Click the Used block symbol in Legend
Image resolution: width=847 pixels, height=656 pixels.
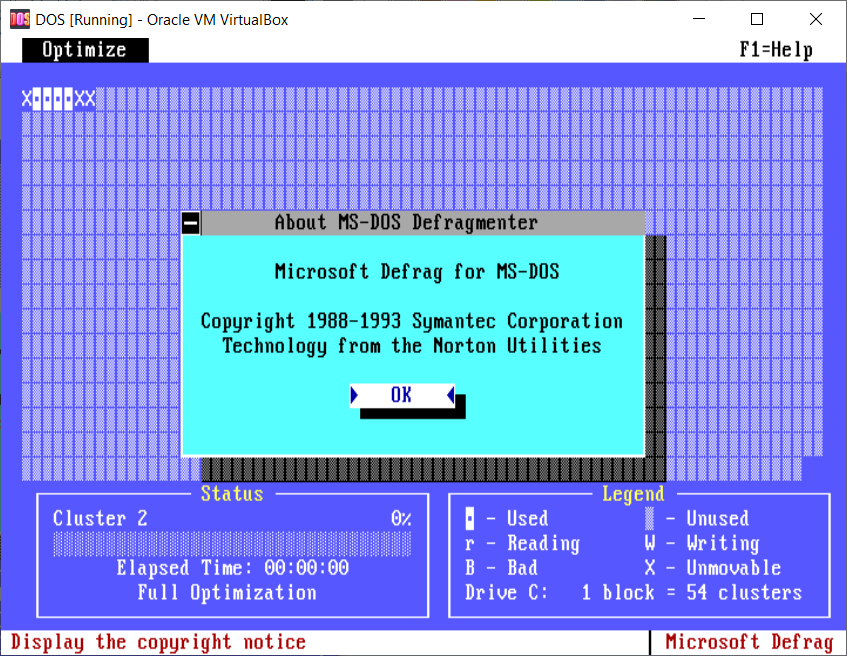click(470, 518)
